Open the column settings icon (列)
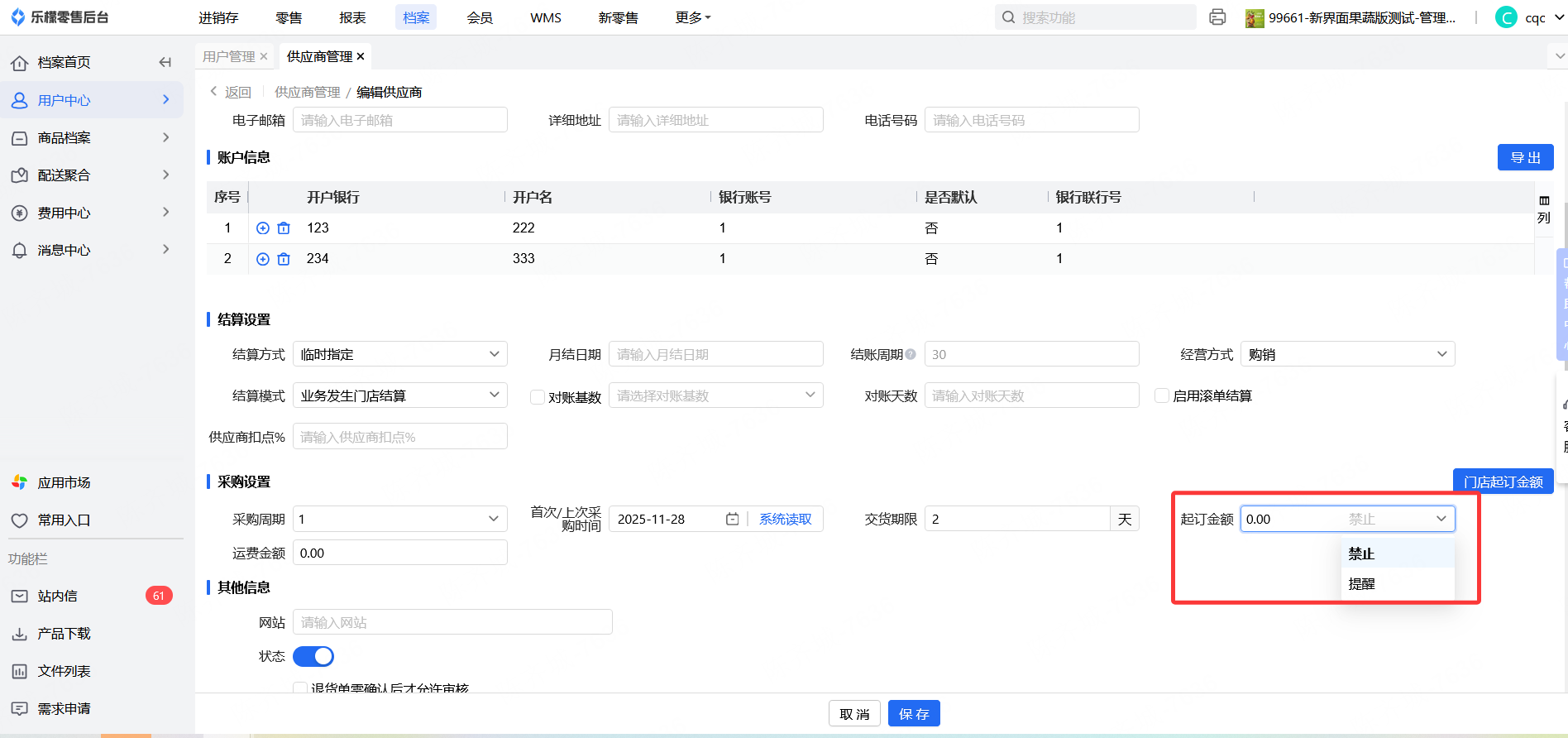This screenshot has height=738, width=1568. click(1543, 208)
